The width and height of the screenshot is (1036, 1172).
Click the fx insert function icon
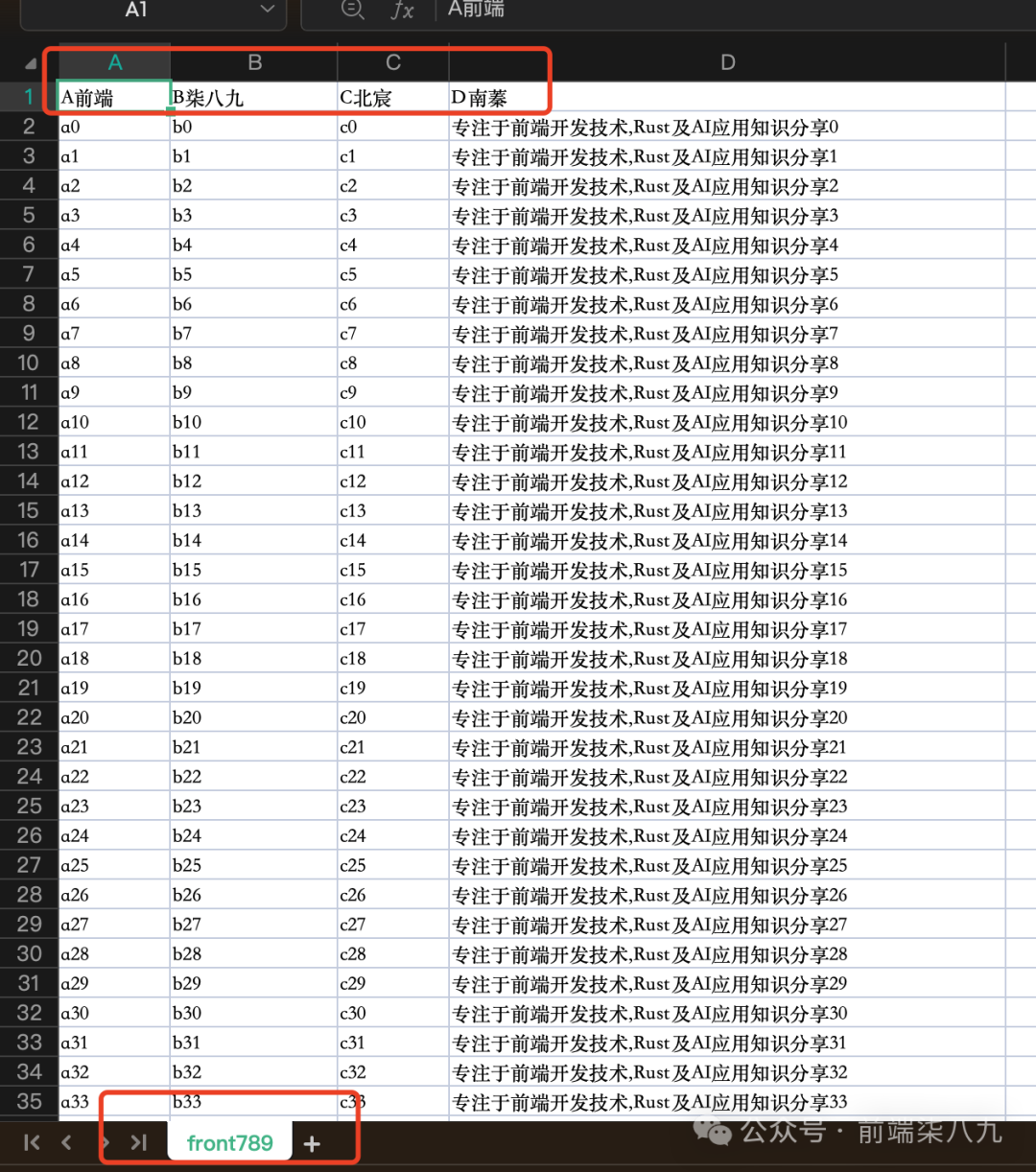[x=402, y=11]
